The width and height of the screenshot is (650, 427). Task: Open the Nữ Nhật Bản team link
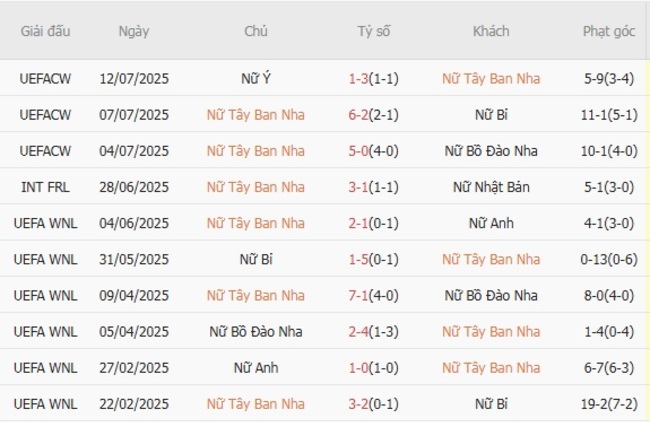490,187
